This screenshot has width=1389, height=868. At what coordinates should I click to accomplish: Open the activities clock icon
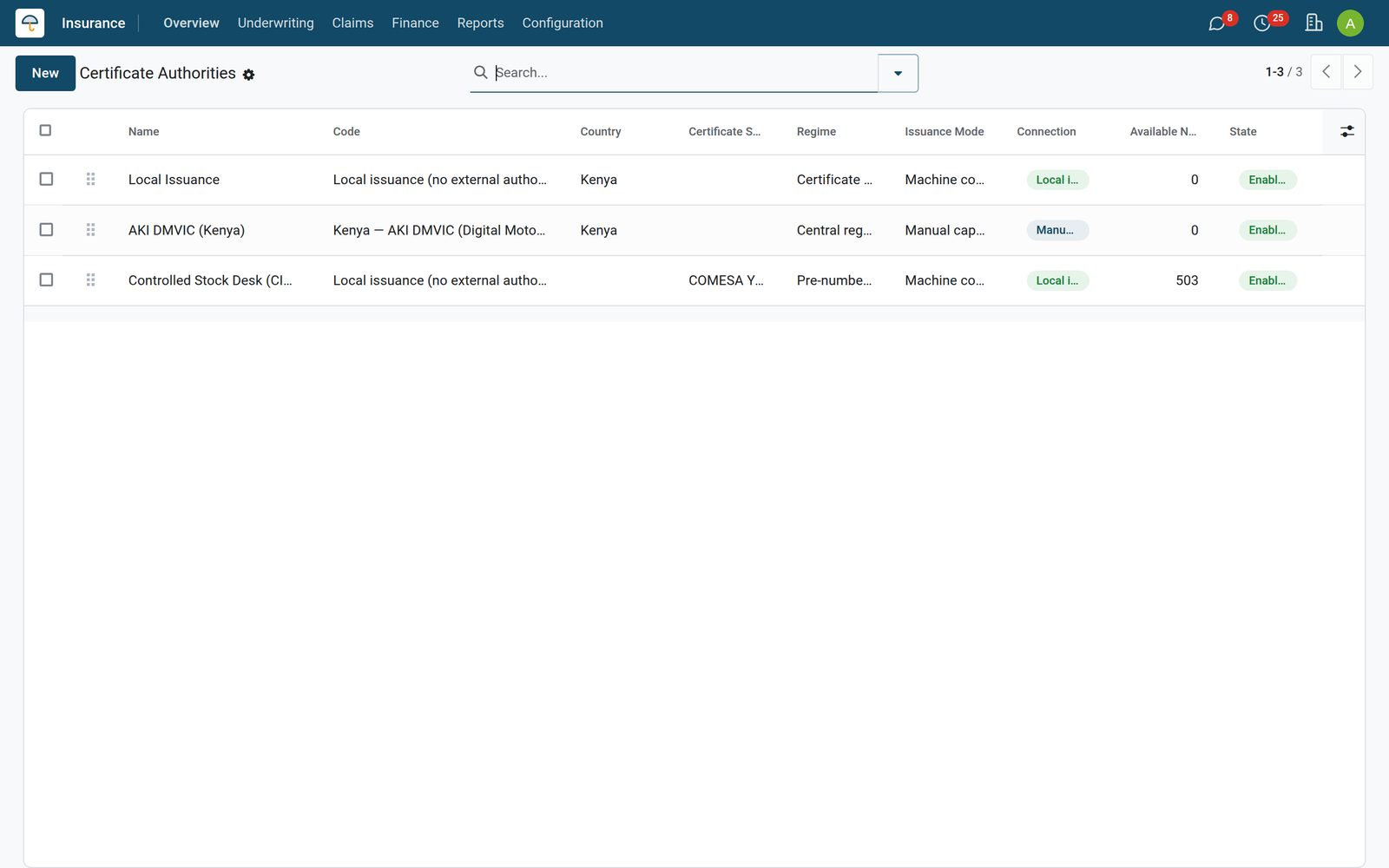pyautogui.click(x=1262, y=23)
